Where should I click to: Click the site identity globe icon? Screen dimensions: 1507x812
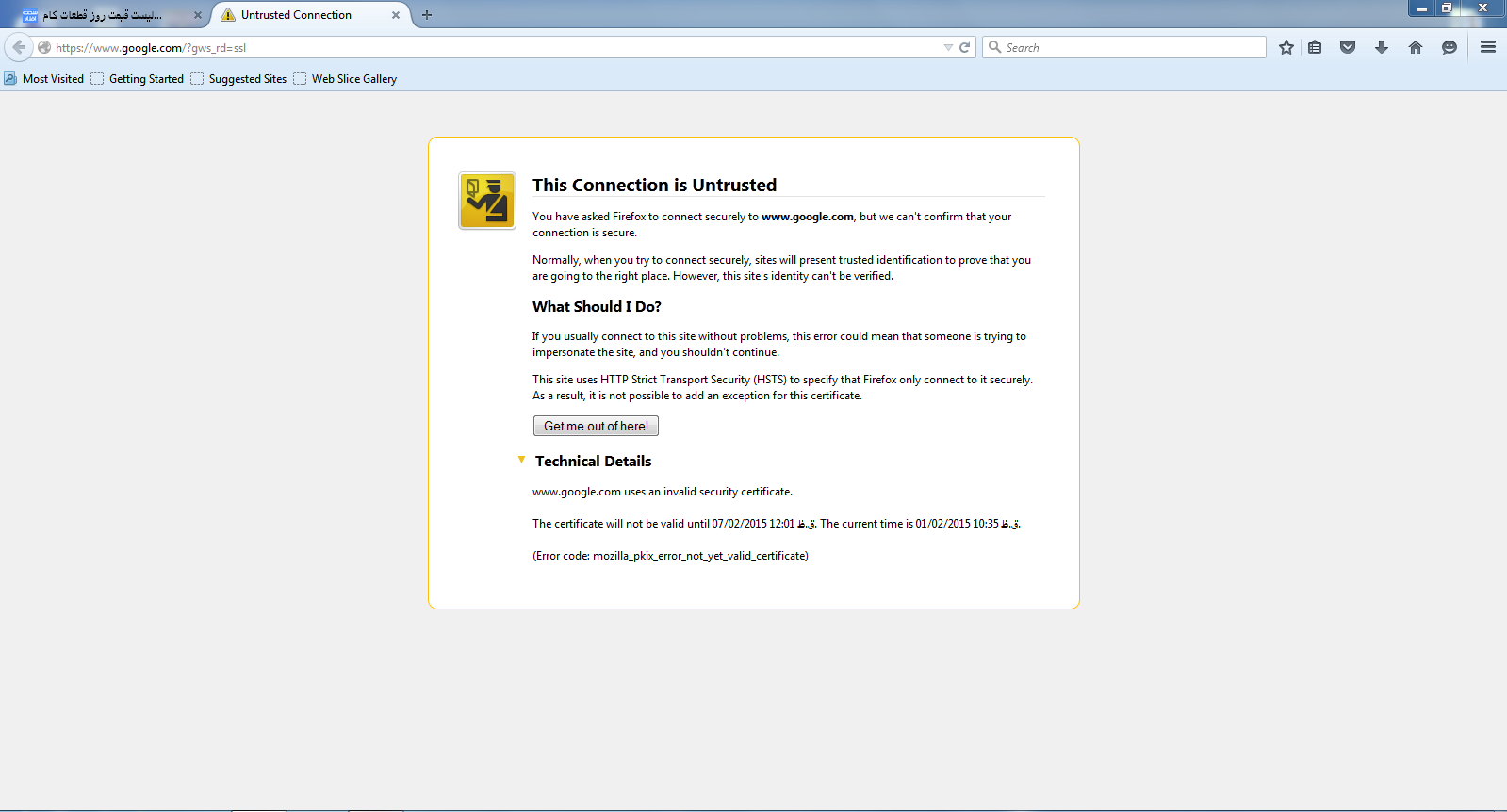[x=44, y=47]
